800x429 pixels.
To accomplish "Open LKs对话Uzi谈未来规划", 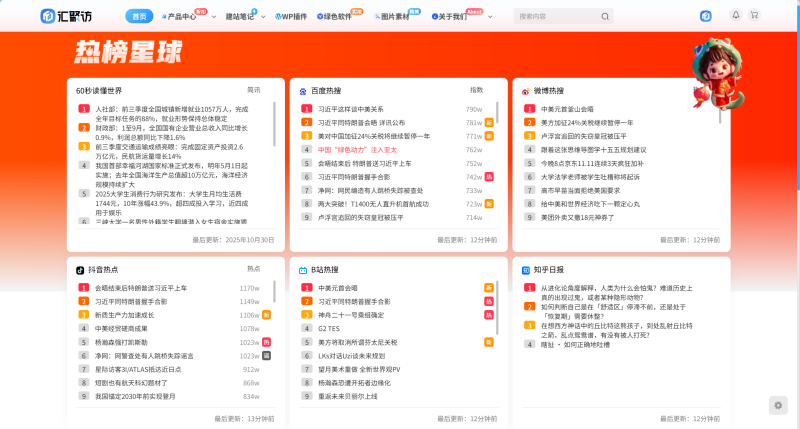I will pyautogui.click(x=351, y=356).
